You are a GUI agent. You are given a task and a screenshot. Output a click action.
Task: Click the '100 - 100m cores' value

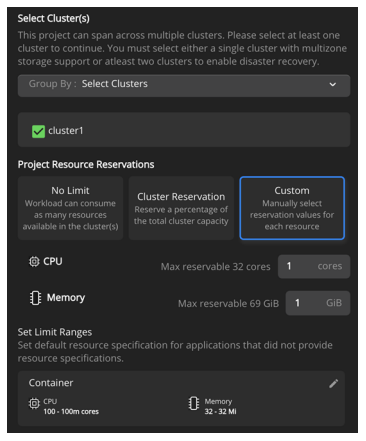pyautogui.click(x=71, y=412)
